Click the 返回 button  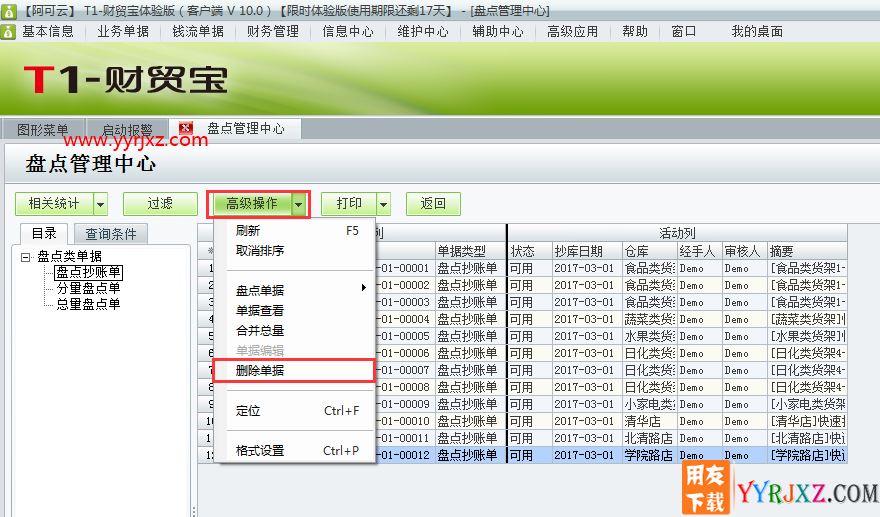click(433, 204)
